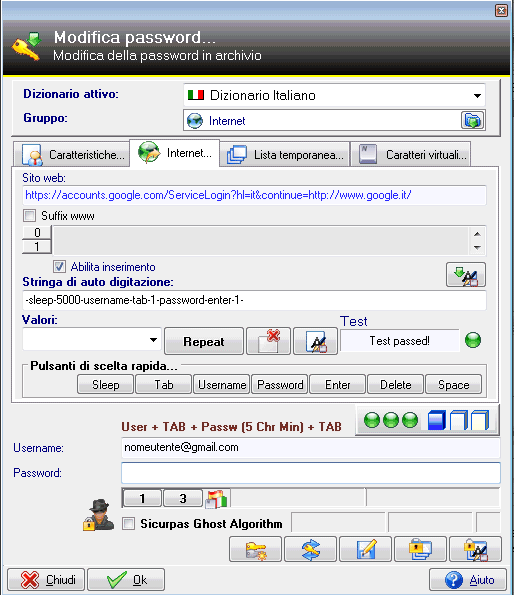Switch to the Caratteristiche tab
The height and width of the screenshot is (595, 514).
[72, 155]
